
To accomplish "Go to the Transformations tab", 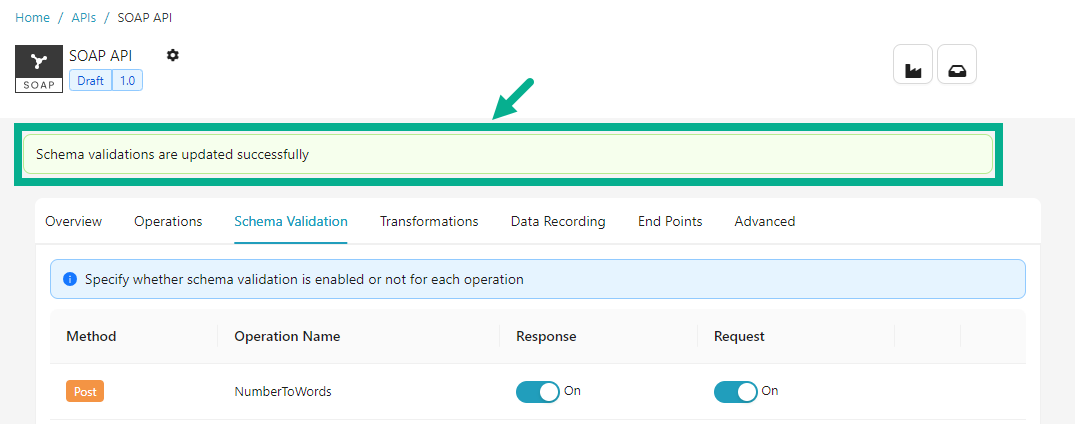I will point(429,221).
